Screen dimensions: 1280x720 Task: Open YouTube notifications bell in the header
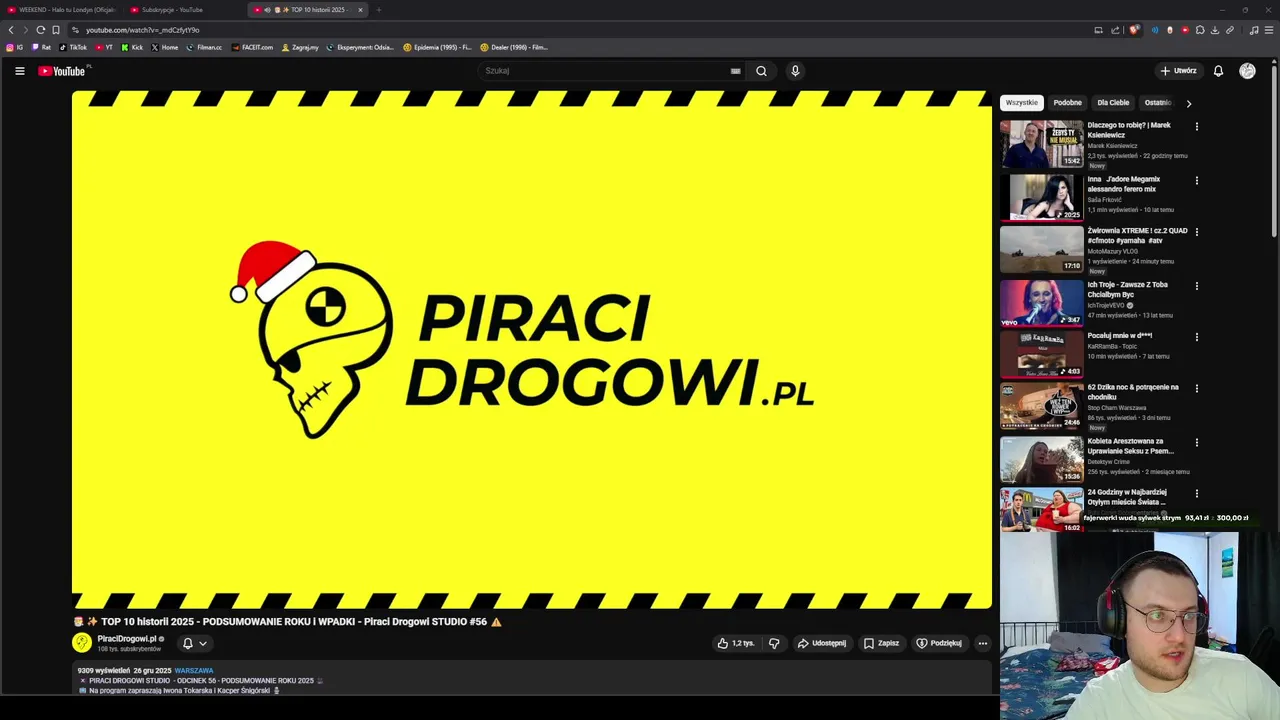(1218, 71)
